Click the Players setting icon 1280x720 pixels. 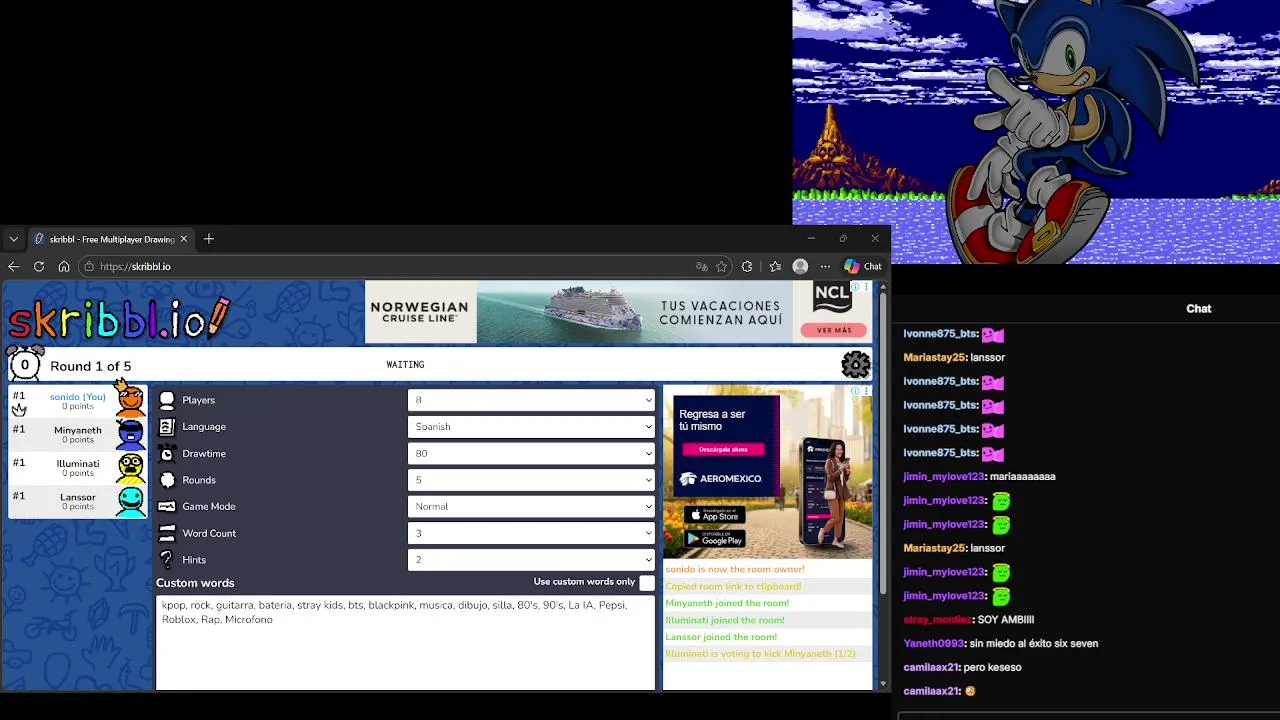pyautogui.click(x=167, y=400)
